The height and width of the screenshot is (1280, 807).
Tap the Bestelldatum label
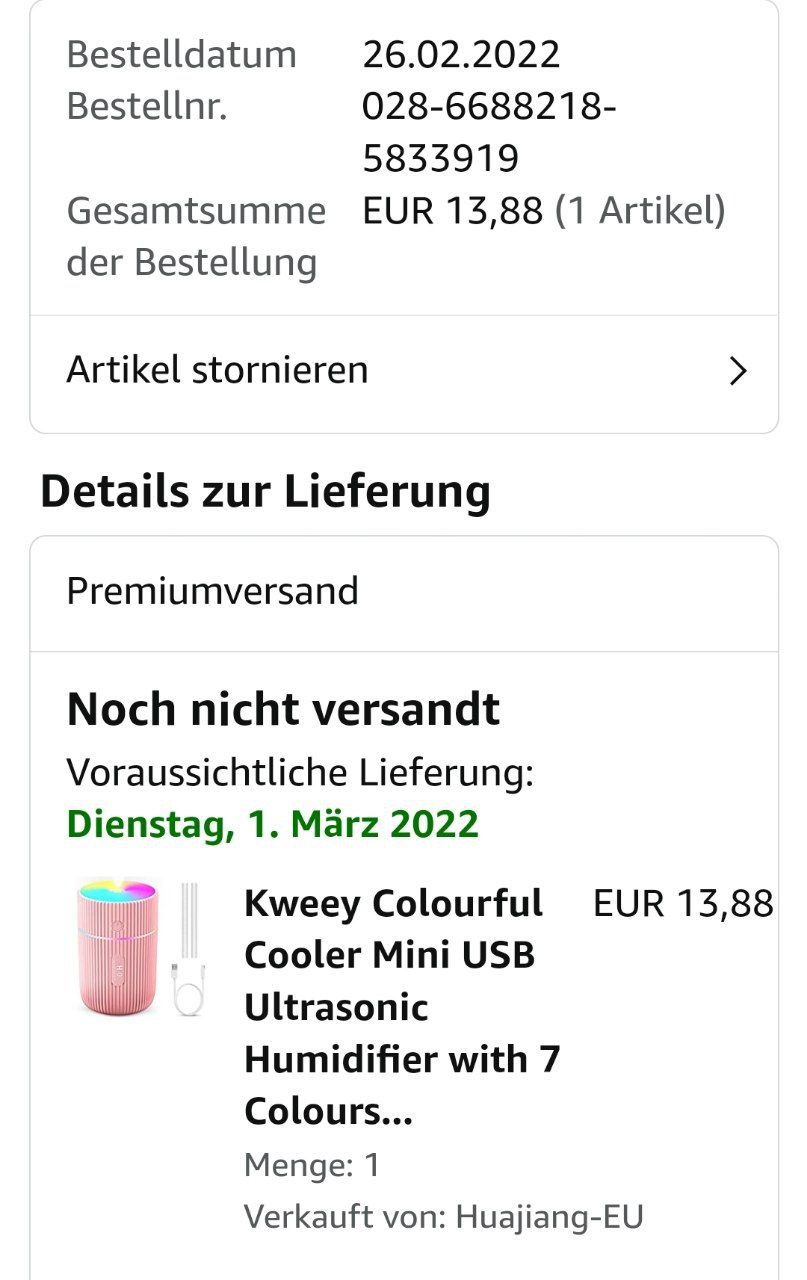pyautogui.click(x=181, y=54)
